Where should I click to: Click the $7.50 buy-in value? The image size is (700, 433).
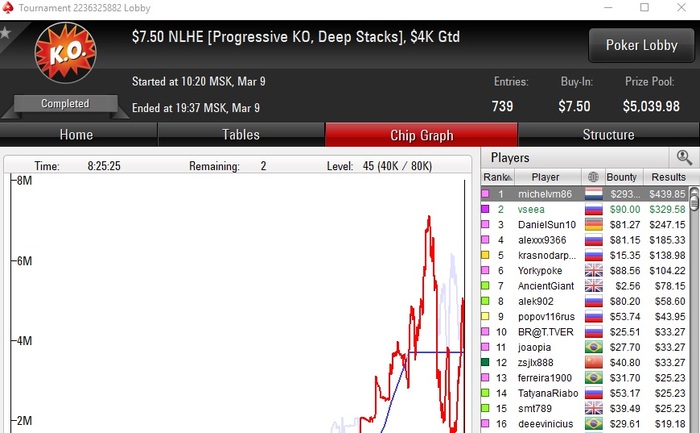[574, 106]
